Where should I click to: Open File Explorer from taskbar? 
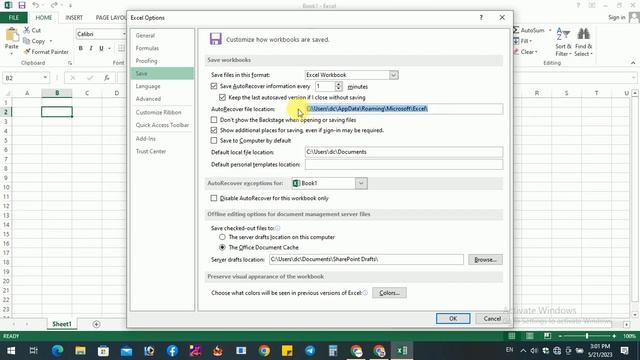(80, 351)
